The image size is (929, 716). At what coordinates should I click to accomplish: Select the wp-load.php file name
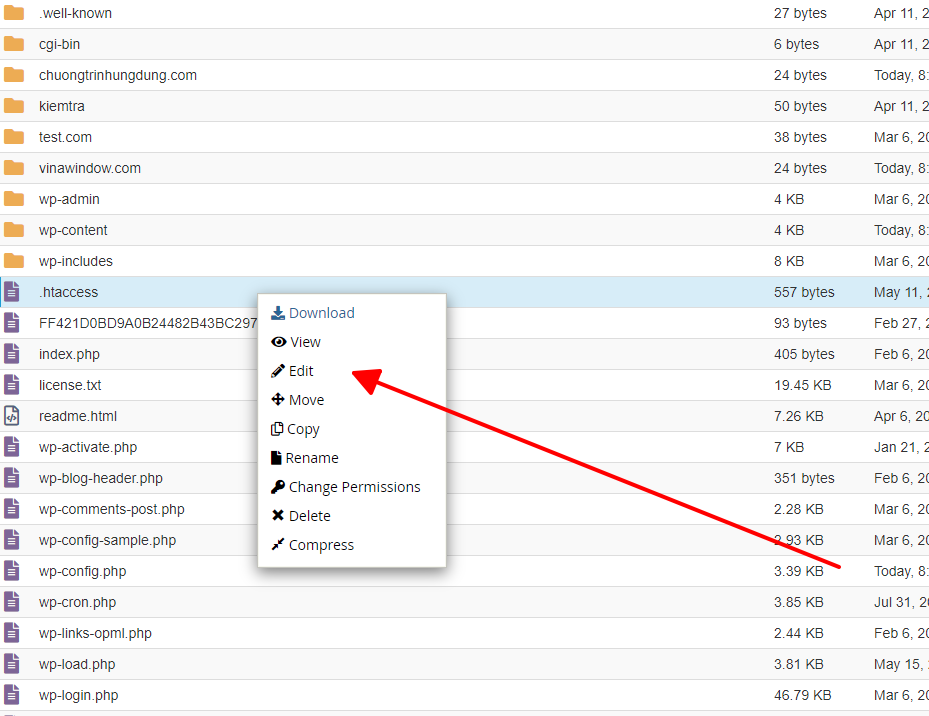coord(77,664)
